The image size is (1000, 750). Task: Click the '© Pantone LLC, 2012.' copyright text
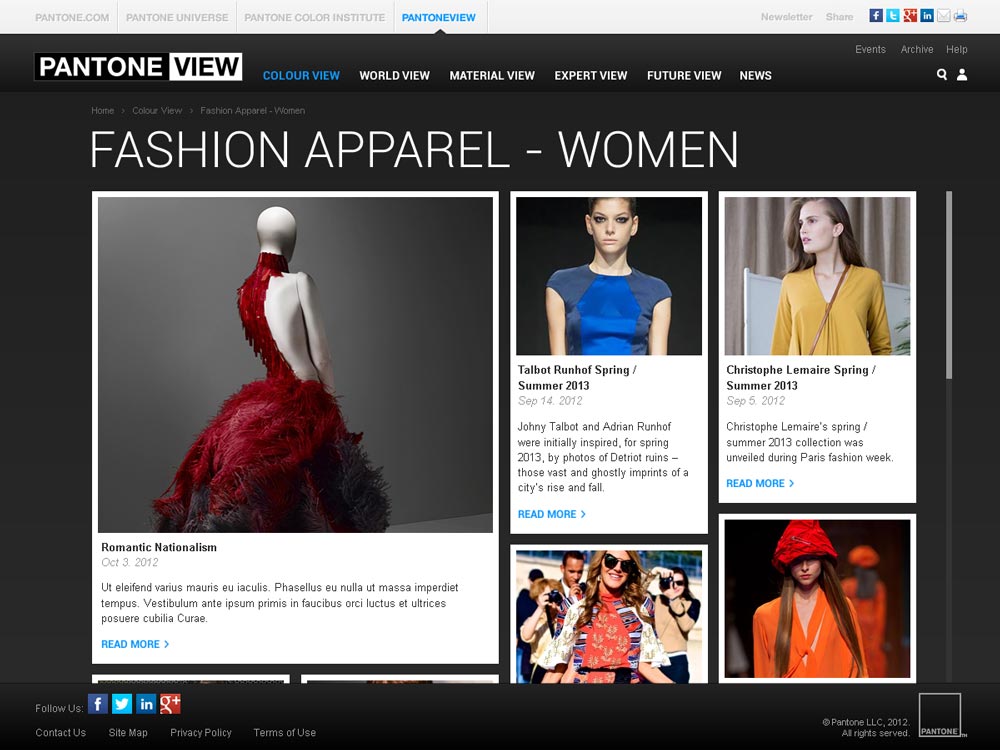click(x=865, y=723)
